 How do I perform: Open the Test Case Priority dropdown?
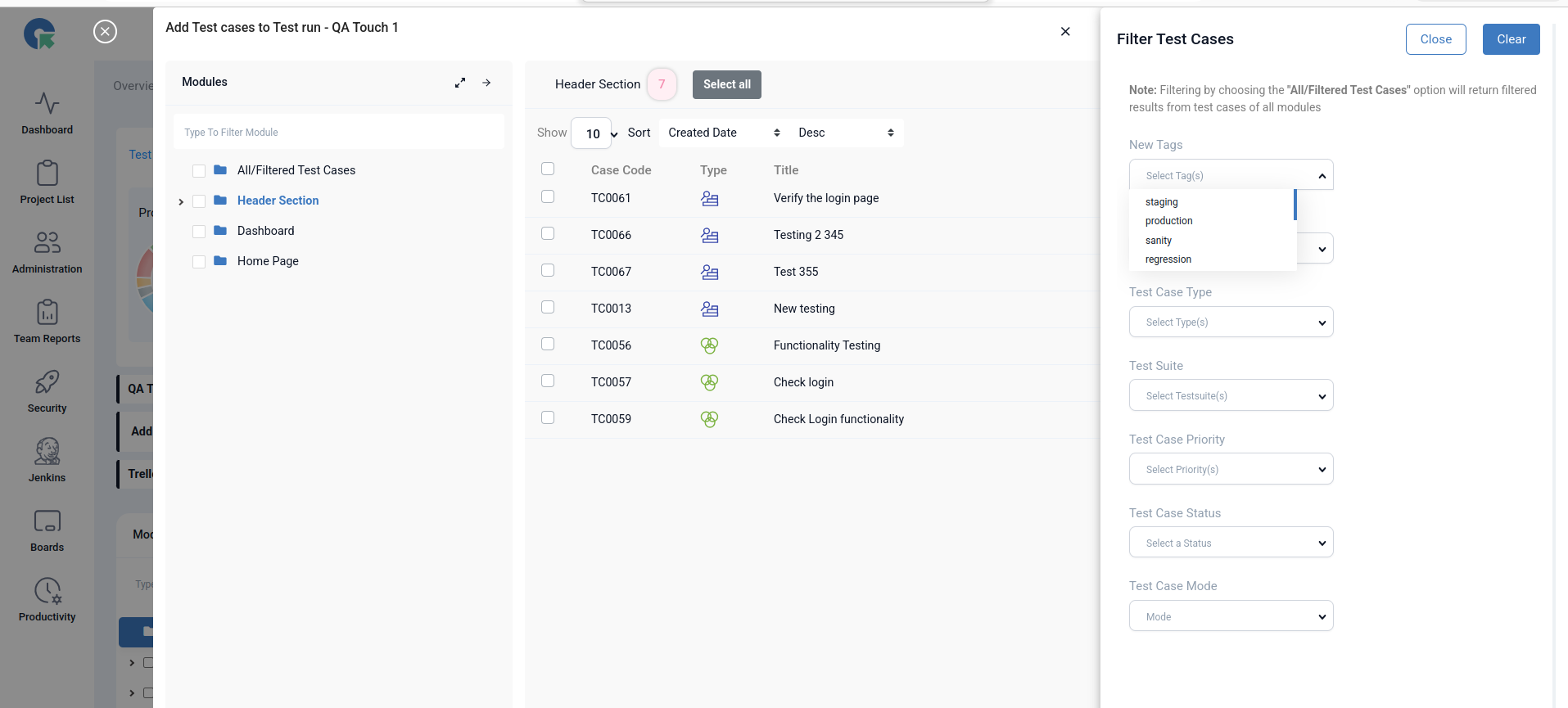1231,469
